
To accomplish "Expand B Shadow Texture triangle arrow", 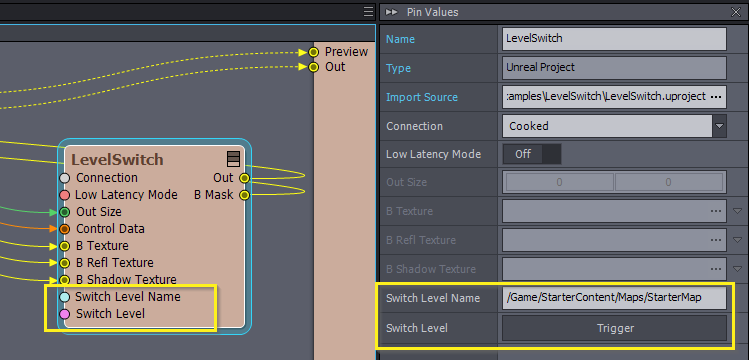I will (738, 269).
